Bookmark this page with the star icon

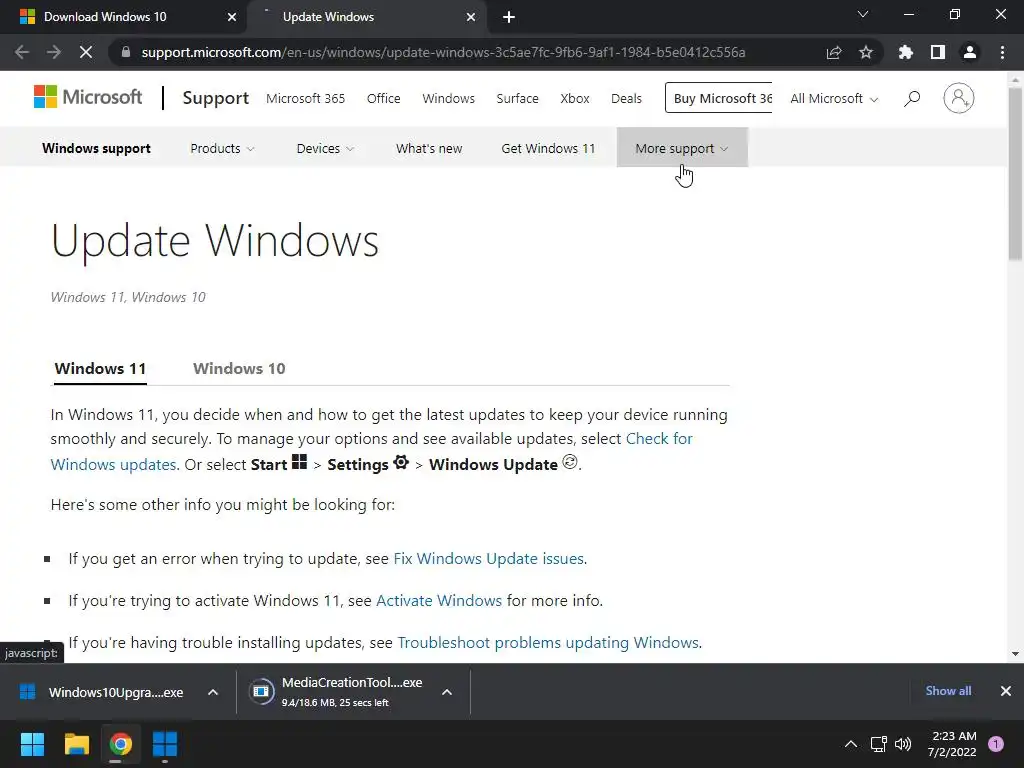pyautogui.click(x=866, y=52)
